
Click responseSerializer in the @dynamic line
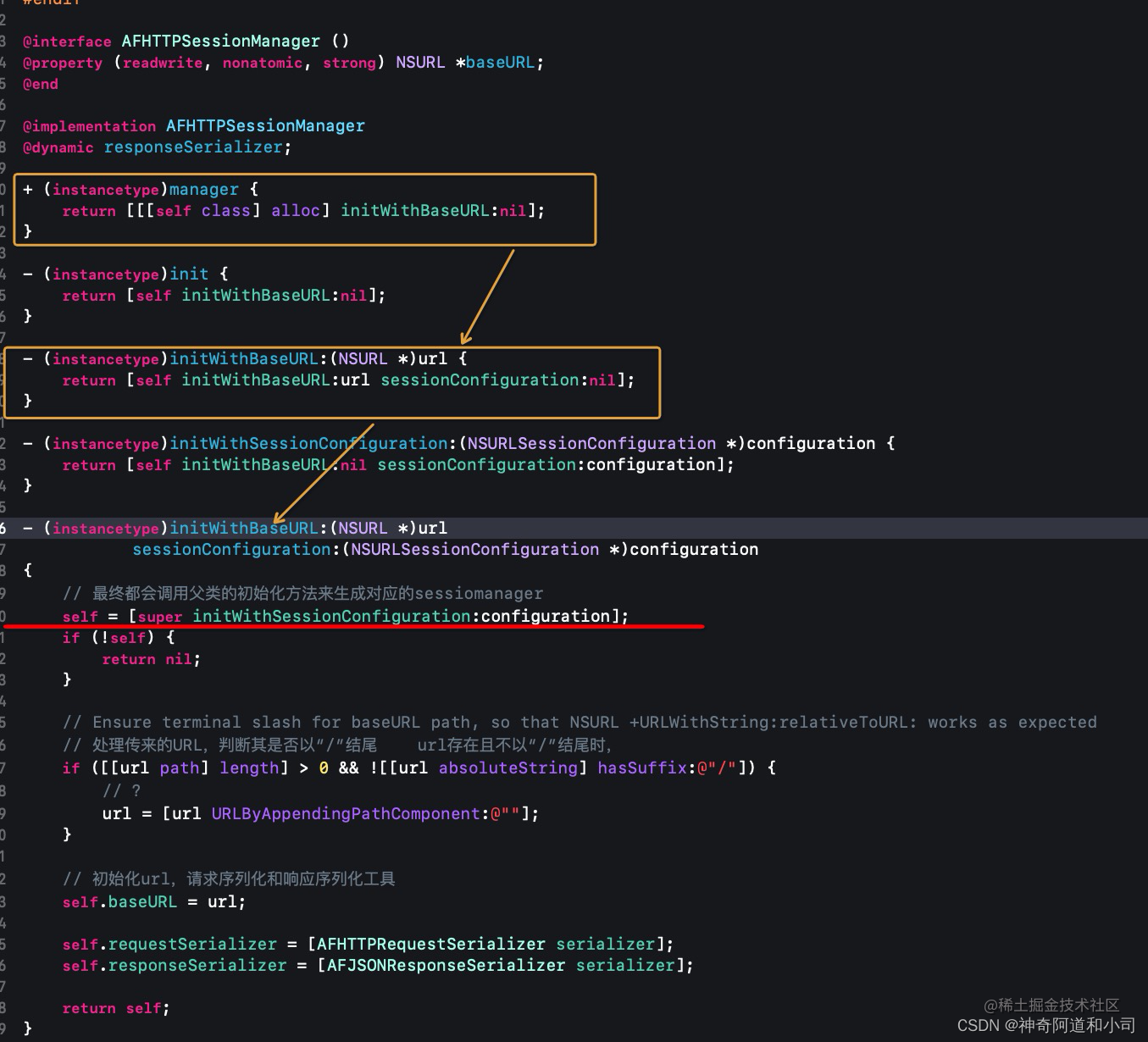(193, 147)
